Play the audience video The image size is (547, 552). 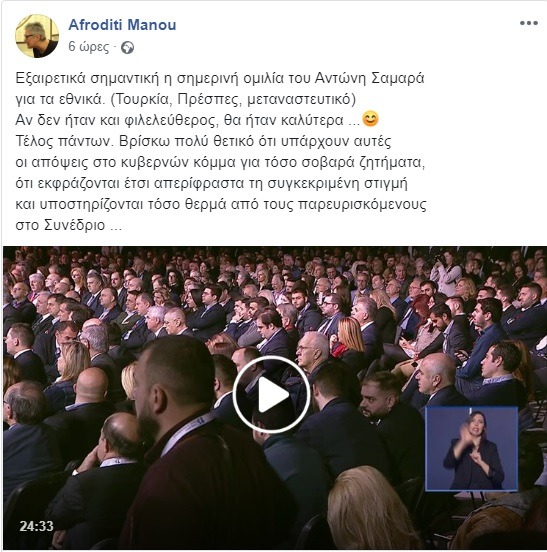pos(271,394)
